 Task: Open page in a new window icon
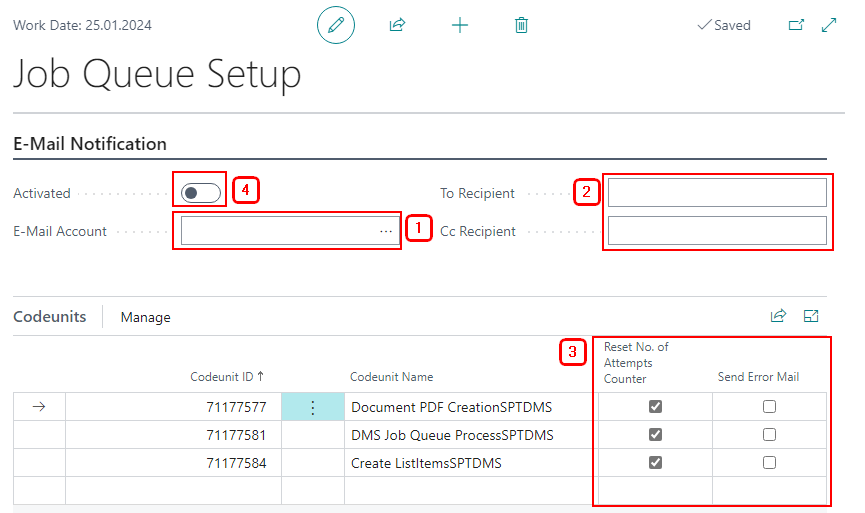tap(796, 25)
